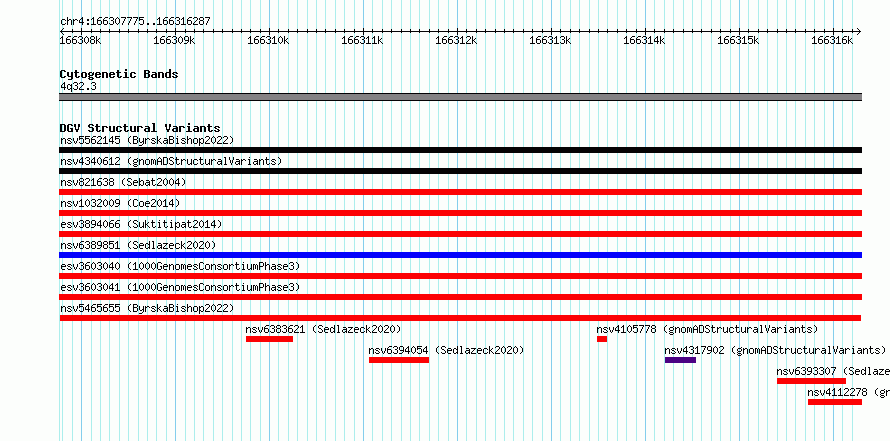
Task: Open the nsv4112278 variant label
Action: click(x=849, y=392)
